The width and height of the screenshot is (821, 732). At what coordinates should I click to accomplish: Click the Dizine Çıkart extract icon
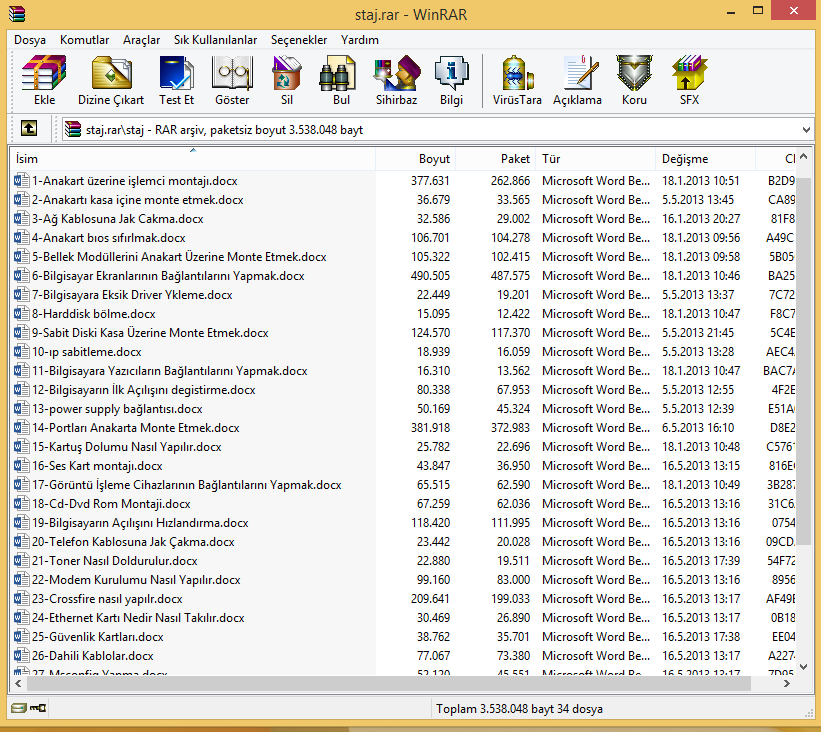[111, 73]
